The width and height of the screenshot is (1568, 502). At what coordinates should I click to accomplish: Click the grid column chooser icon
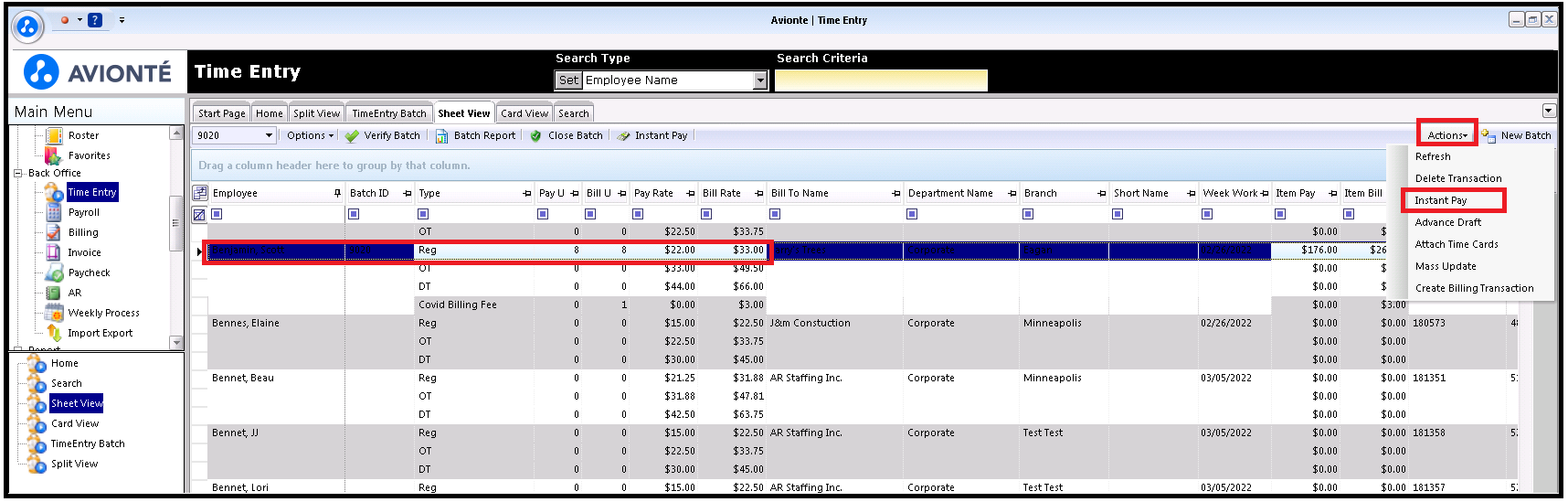coord(200,193)
